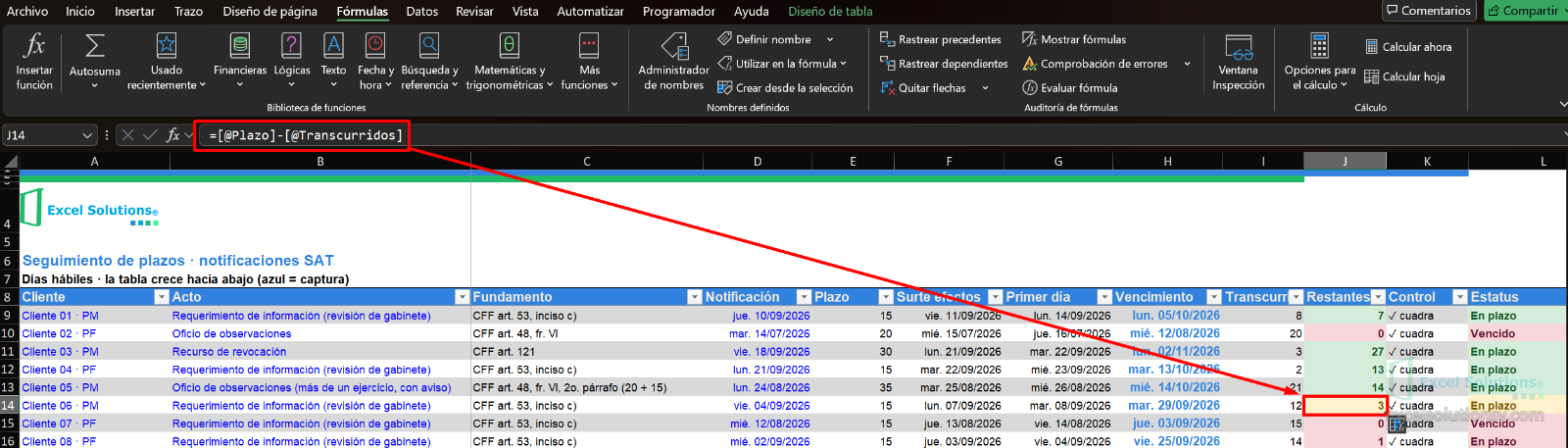Open the Más funciones menu

click(589, 62)
